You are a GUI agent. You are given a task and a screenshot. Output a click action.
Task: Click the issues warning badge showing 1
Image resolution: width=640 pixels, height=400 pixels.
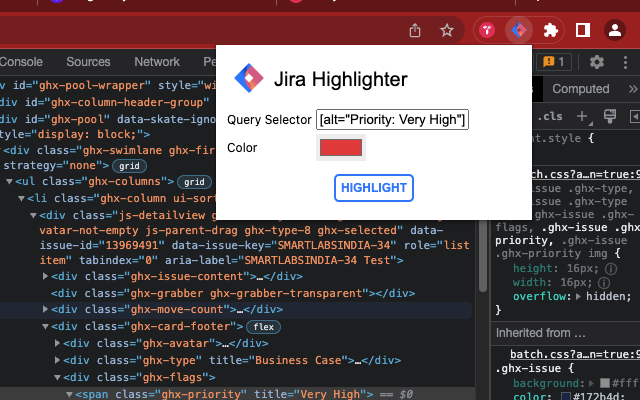[553, 62]
